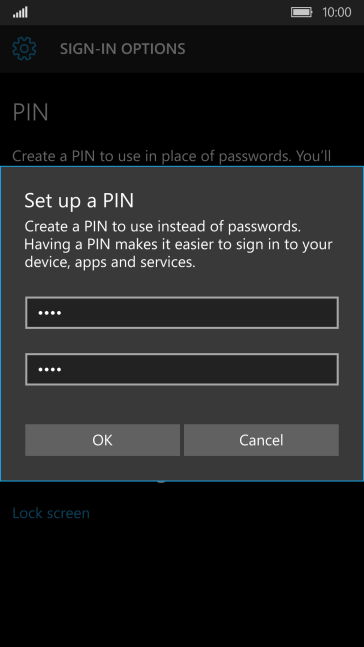This screenshot has height=647, width=364.
Task: Focus the confirm PIN entry field
Action: (x=182, y=369)
